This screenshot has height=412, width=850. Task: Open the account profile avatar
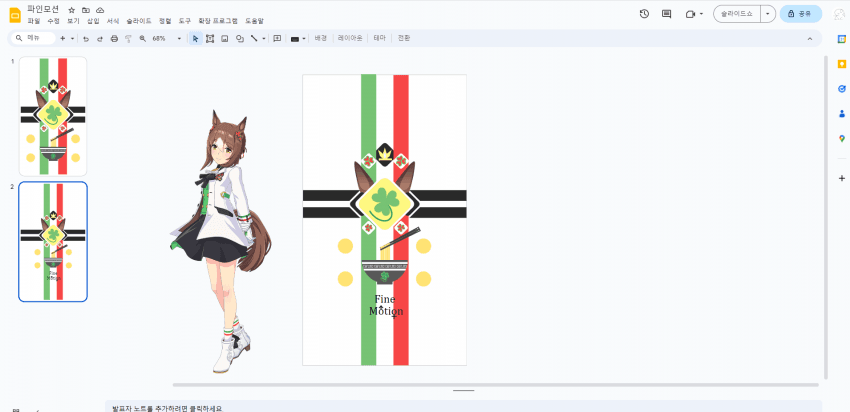[839, 15]
